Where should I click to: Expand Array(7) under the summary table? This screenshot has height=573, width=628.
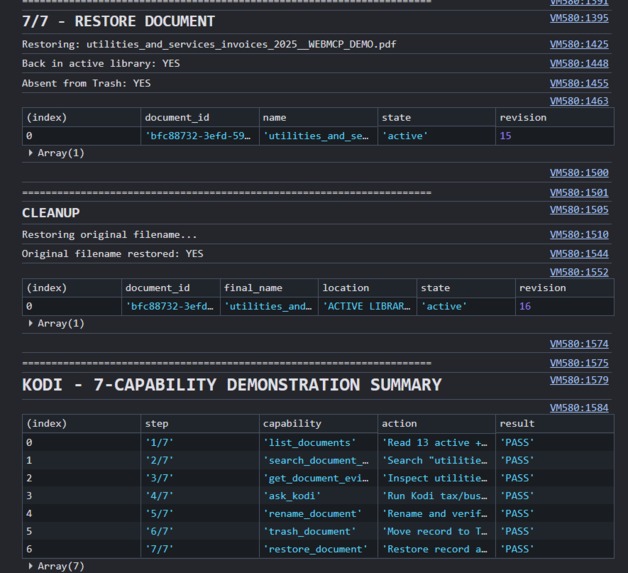(x=56, y=566)
